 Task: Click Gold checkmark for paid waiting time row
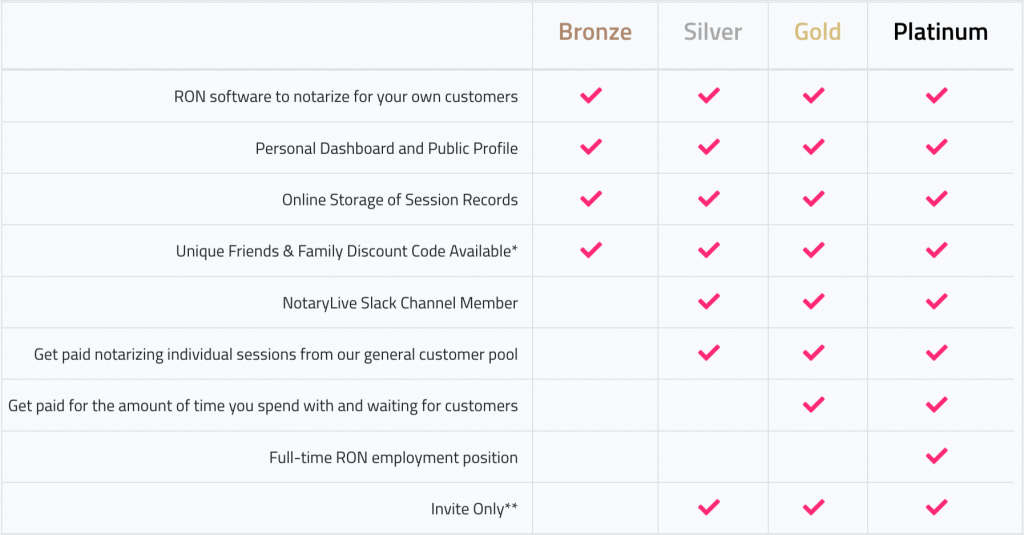tap(814, 405)
